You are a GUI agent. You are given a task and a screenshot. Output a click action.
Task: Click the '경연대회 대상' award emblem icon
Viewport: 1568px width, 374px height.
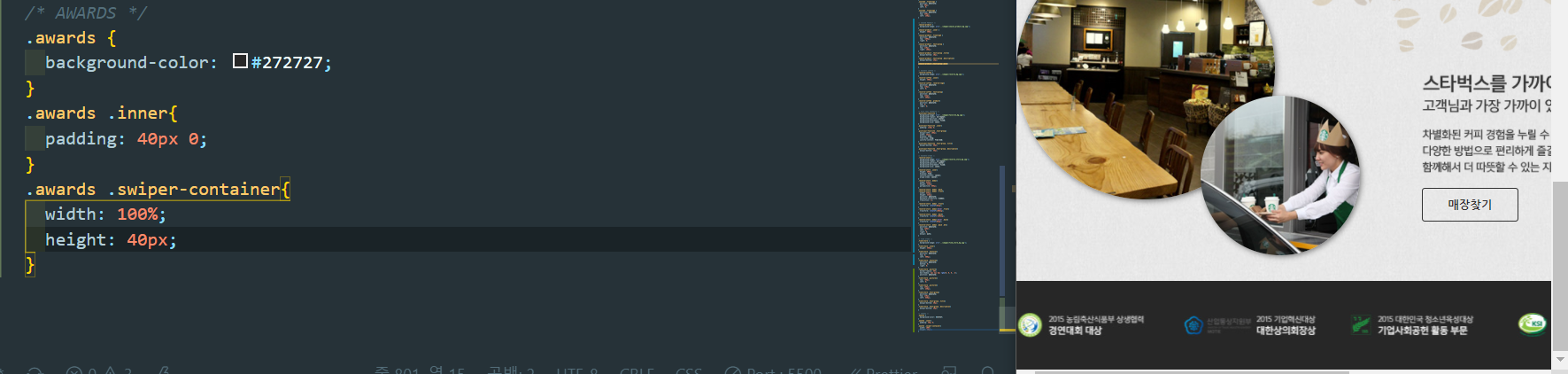[x=1030, y=325]
